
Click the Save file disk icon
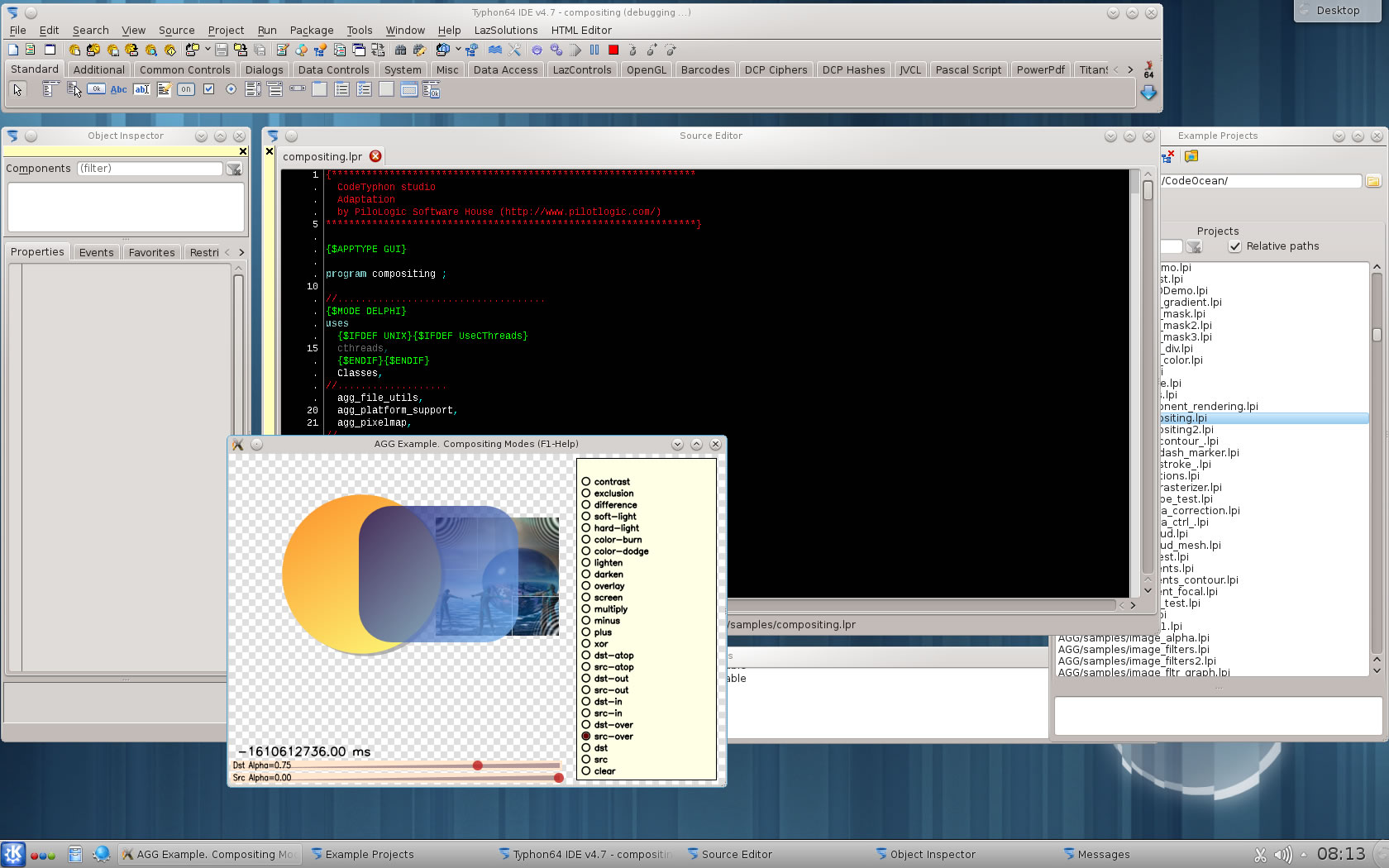(222, 50)
